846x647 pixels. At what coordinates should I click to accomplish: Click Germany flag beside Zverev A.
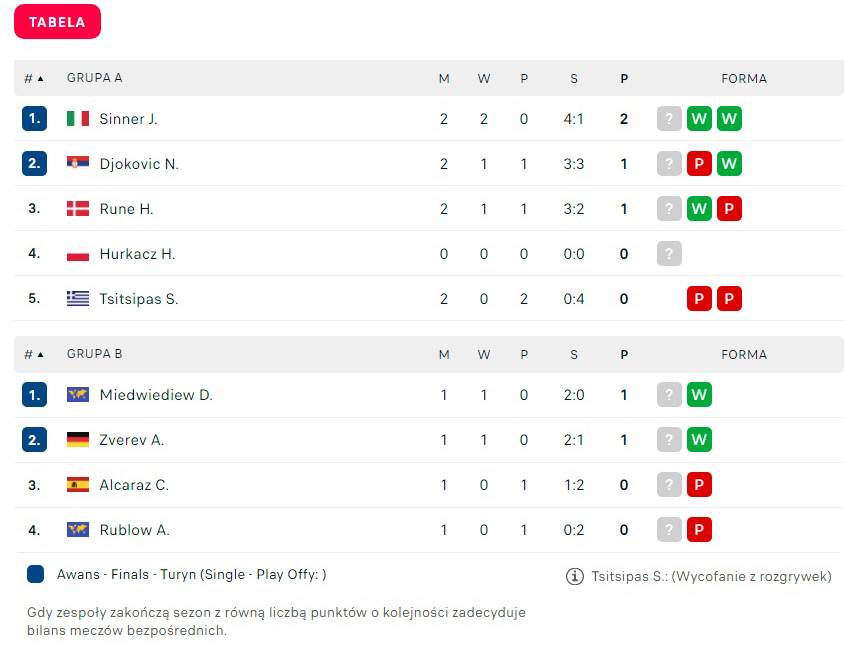78,440
